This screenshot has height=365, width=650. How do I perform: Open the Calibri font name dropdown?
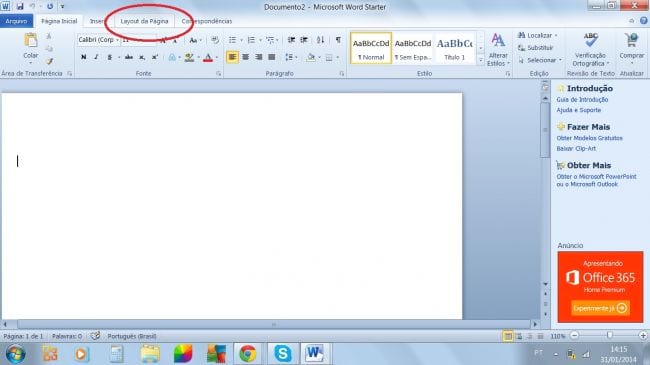117,40
